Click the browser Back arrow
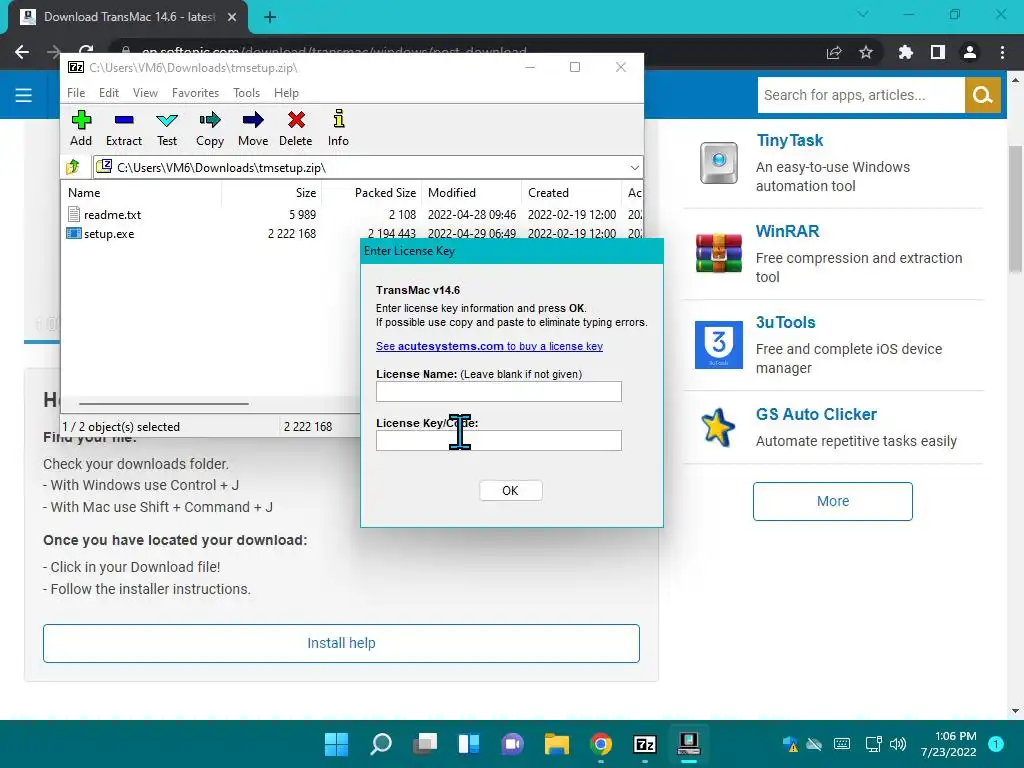 click(x=22, y=52)
